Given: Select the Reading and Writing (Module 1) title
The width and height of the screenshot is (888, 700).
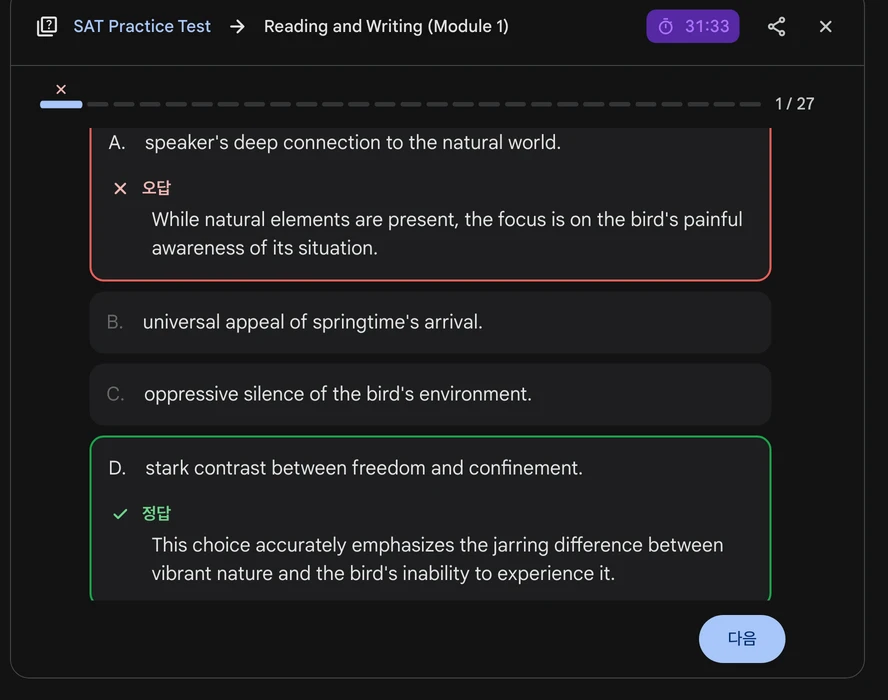Looking at the screenshot, I should 386,27.
